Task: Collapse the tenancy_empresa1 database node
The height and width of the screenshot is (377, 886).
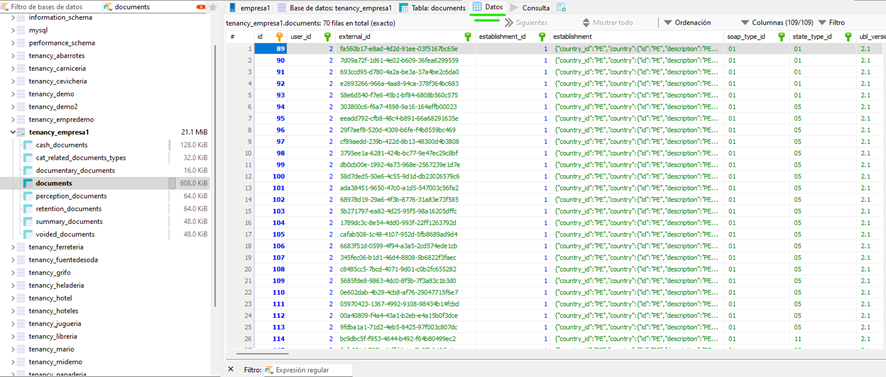Action: pos(12,132)
